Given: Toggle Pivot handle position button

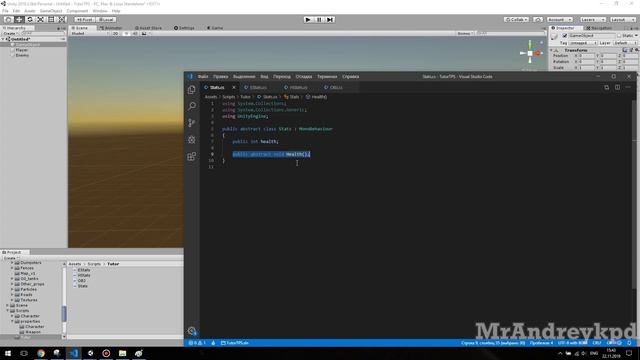Looking at the screenshot, I should pos(84,20).
